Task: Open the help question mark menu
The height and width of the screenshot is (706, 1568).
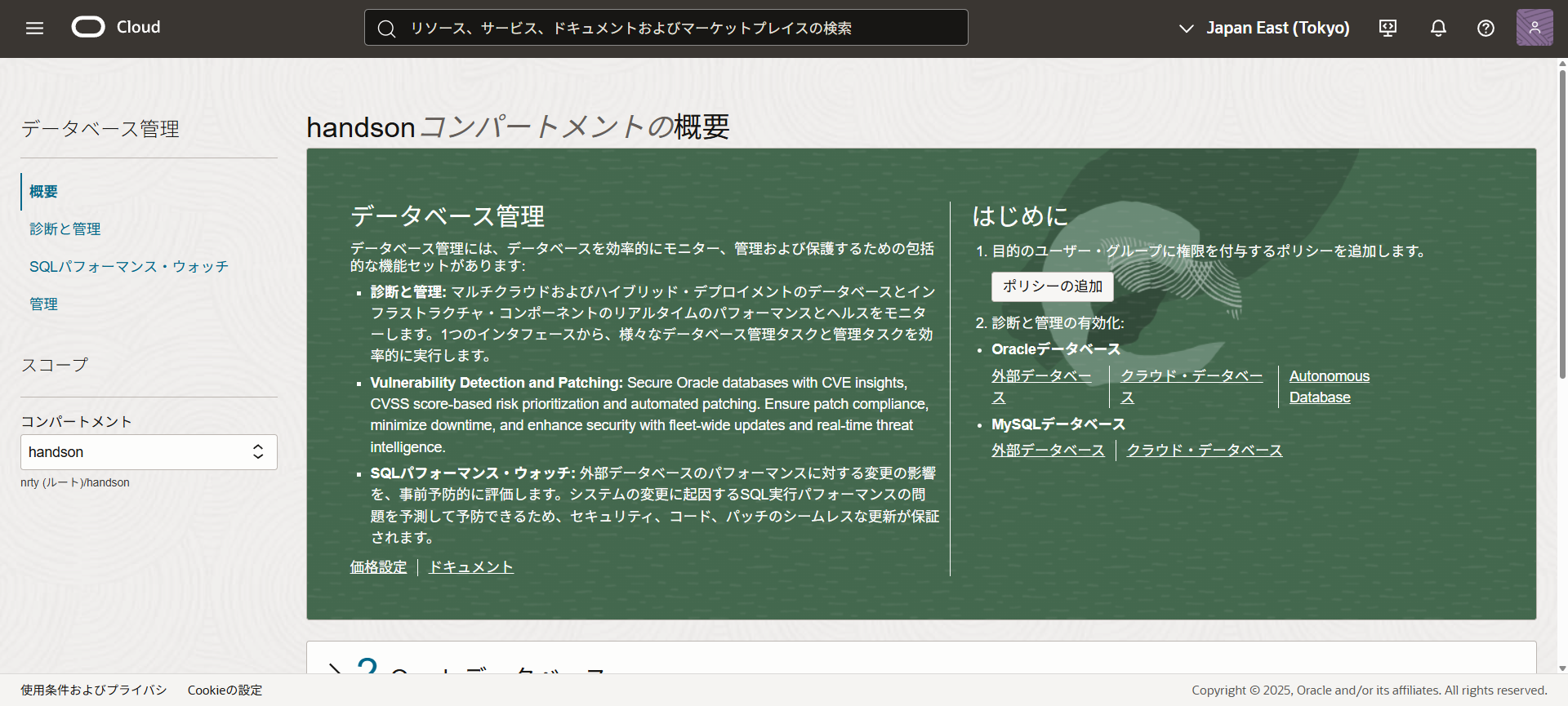Action: tap(1486, 28)
